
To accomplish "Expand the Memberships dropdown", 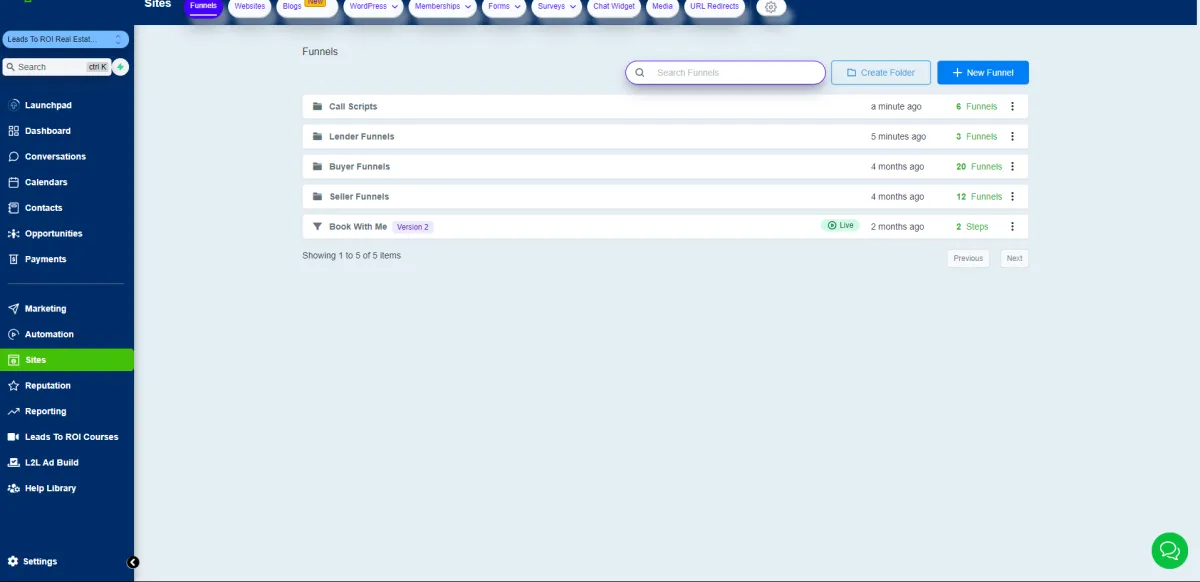I will pyautogui.click(x=441, y=6).
